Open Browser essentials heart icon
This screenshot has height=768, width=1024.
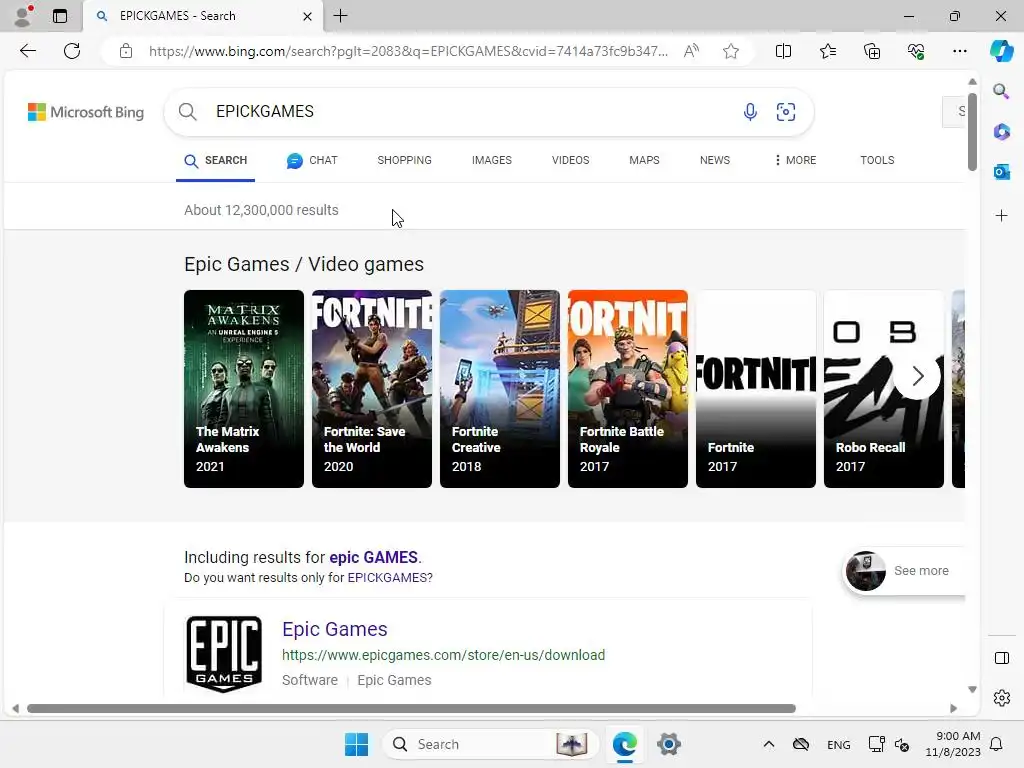916,51
